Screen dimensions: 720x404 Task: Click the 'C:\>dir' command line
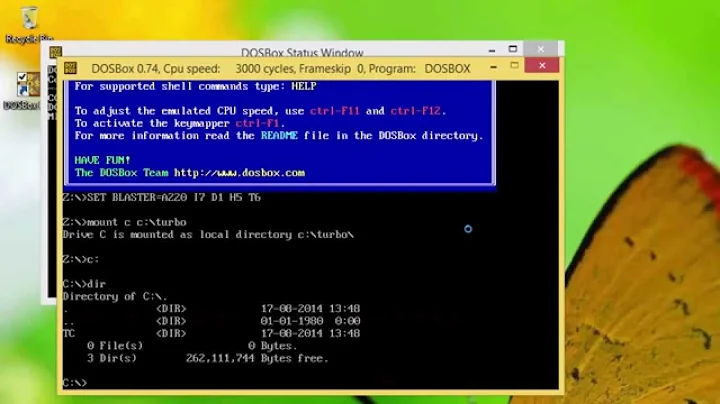point(84,284)
